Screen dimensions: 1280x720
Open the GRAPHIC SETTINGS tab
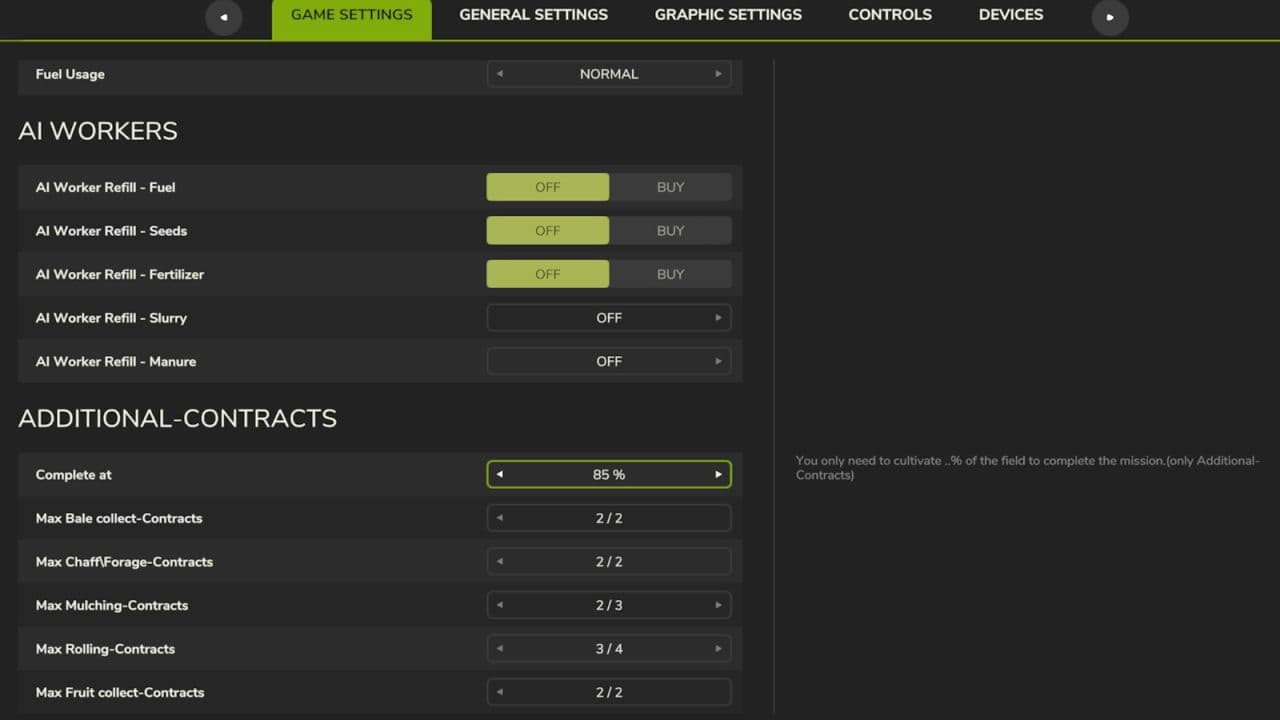coord(727,14)
